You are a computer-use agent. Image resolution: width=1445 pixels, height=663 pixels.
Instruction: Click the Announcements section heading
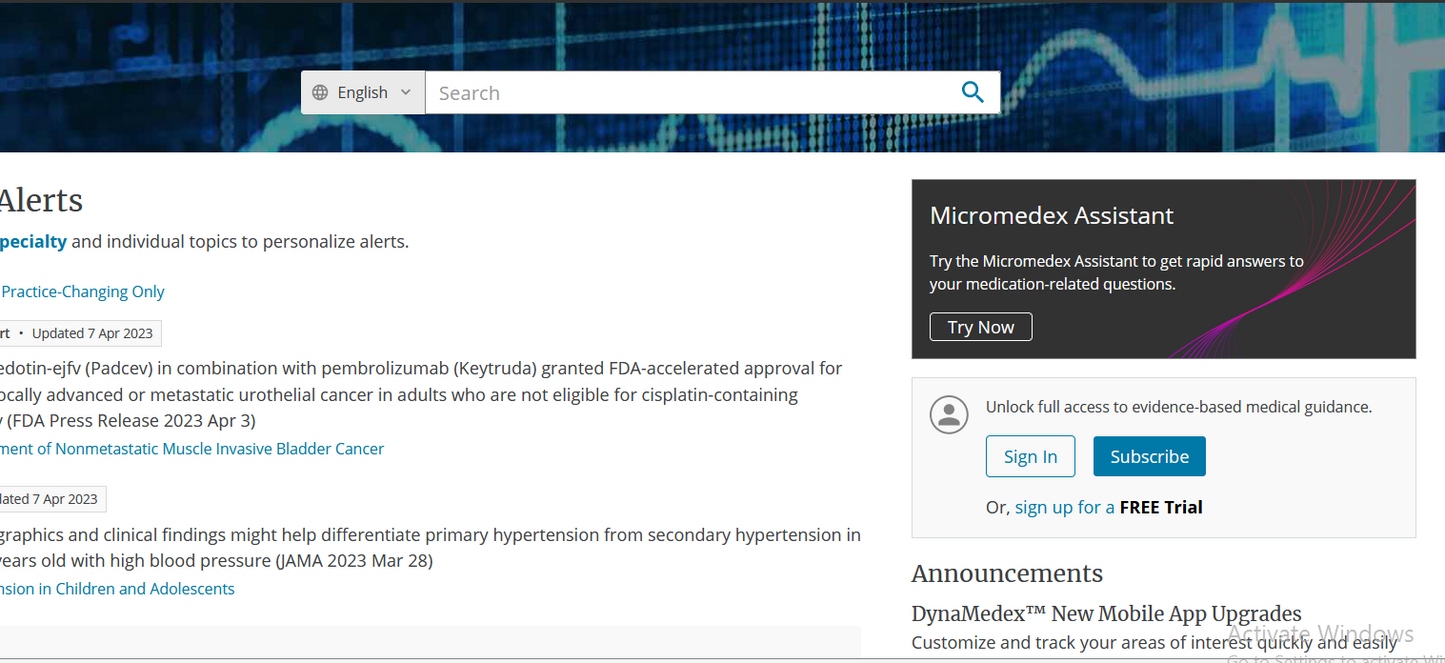[1007, 573]
